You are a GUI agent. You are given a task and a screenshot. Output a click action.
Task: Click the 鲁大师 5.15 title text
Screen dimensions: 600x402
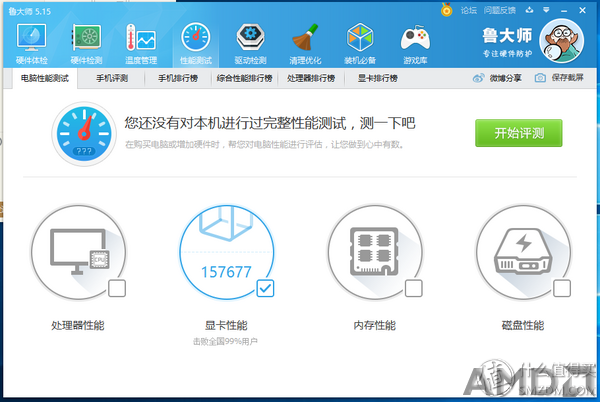30,11
